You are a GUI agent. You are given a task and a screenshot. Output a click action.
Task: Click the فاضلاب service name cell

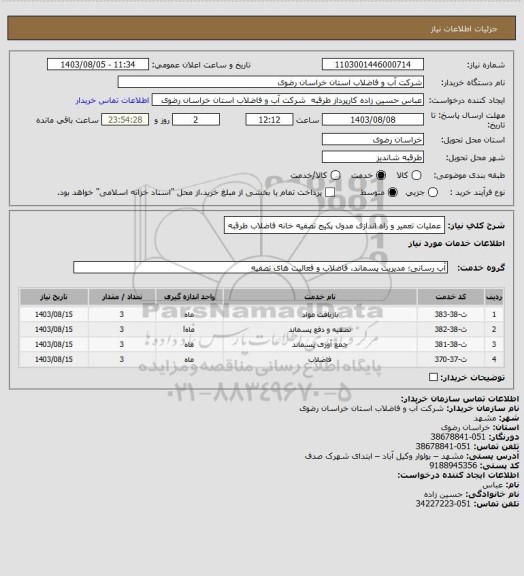(x=320, y=359)
